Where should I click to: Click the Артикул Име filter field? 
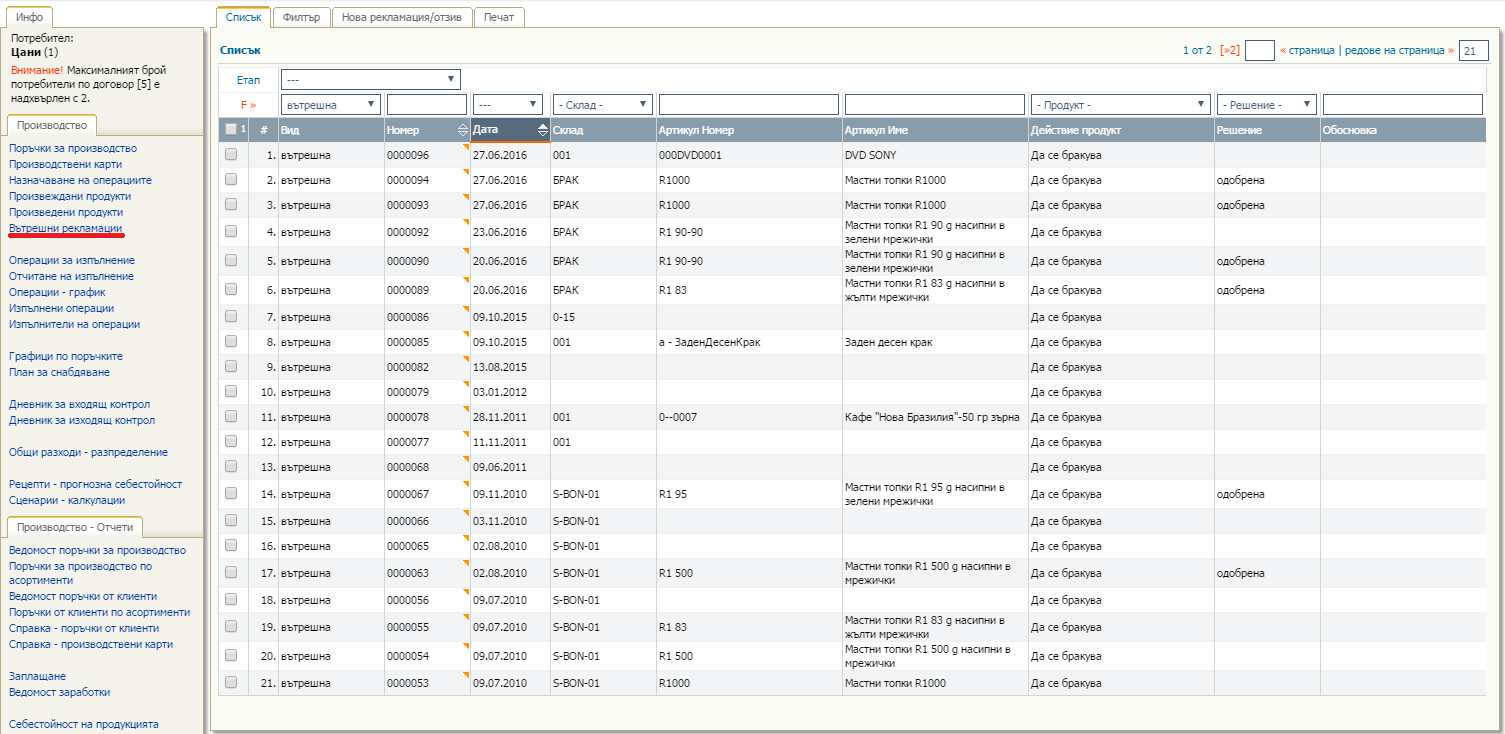[935, 104]
